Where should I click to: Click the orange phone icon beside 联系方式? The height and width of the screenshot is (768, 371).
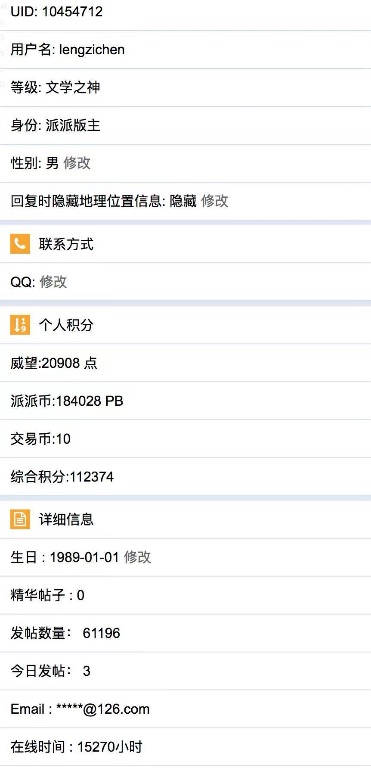[x=20, y=244]
